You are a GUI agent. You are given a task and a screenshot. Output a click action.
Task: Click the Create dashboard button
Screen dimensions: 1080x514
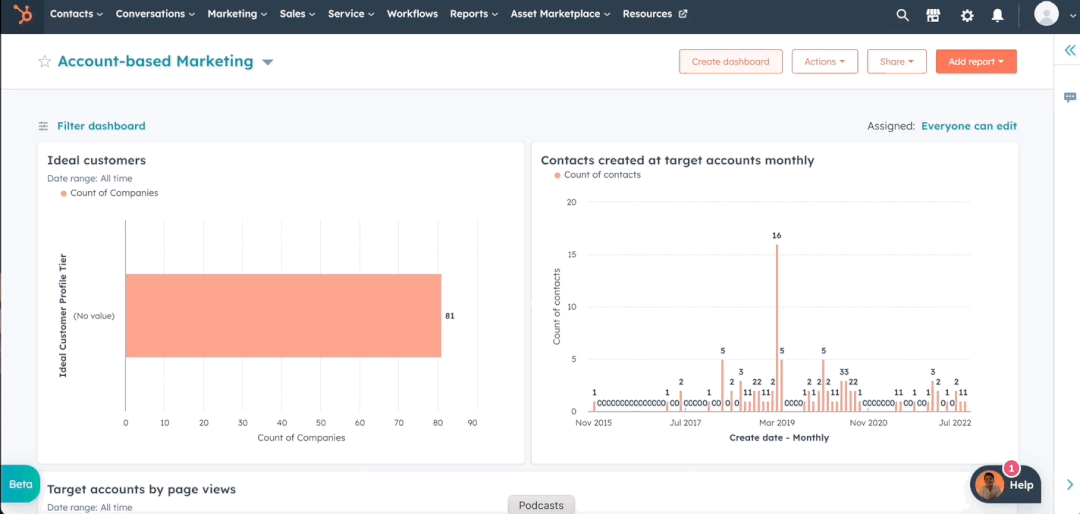[x=730, y=62]
